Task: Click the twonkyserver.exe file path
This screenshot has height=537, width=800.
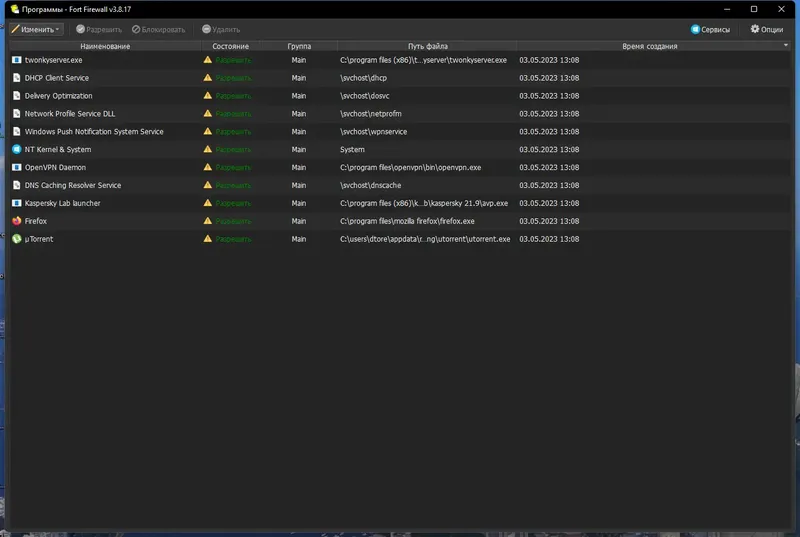Action: (423, 60)
